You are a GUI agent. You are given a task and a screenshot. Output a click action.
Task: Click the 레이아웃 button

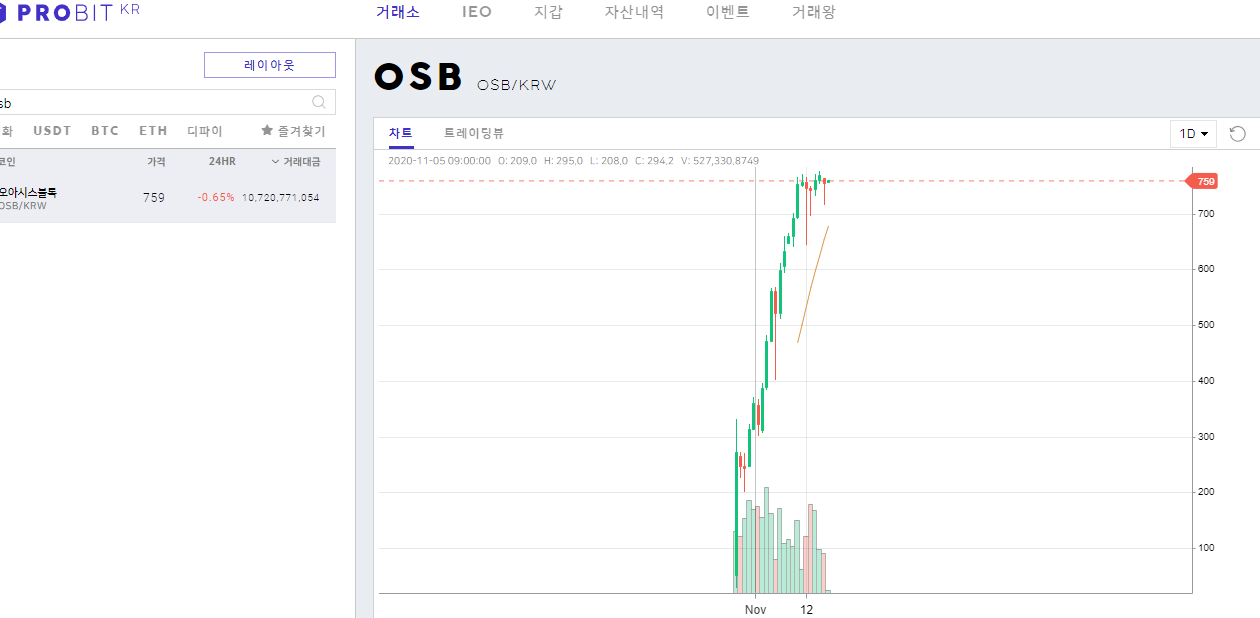pos(270,65)
